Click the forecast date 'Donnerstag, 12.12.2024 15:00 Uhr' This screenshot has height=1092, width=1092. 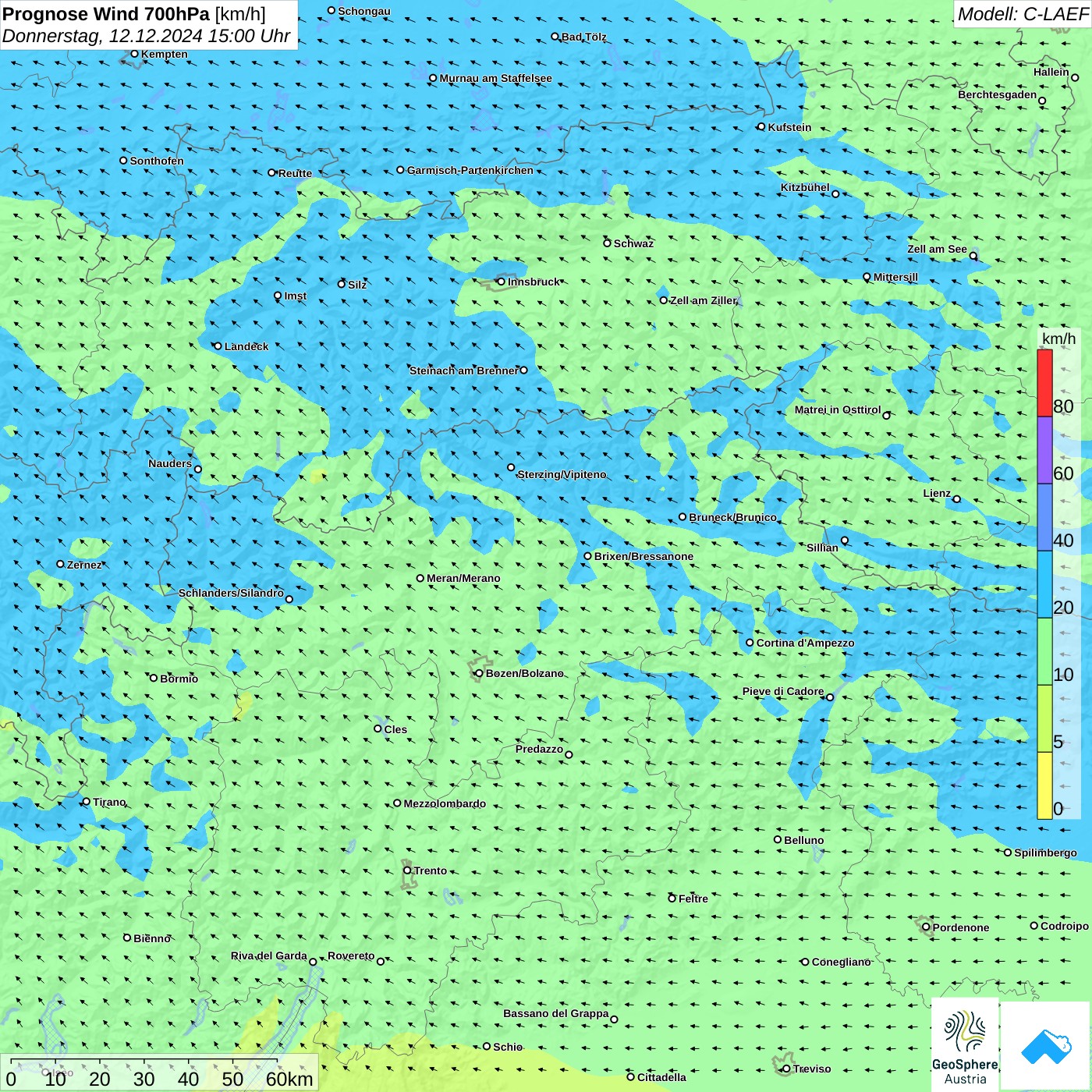coord(147,36)
